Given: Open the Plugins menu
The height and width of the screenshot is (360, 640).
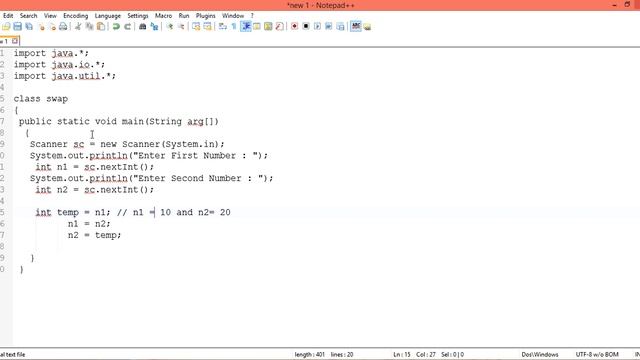Looking at the screenshot, I should pyautogui.click(x=205, y=16).
